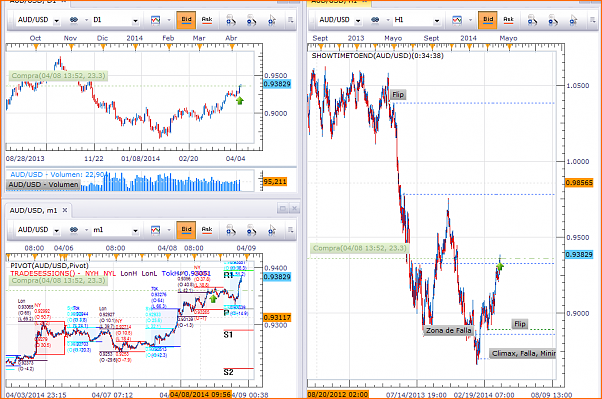Toggle Ask price display in H1 chart

pos(508,20)
